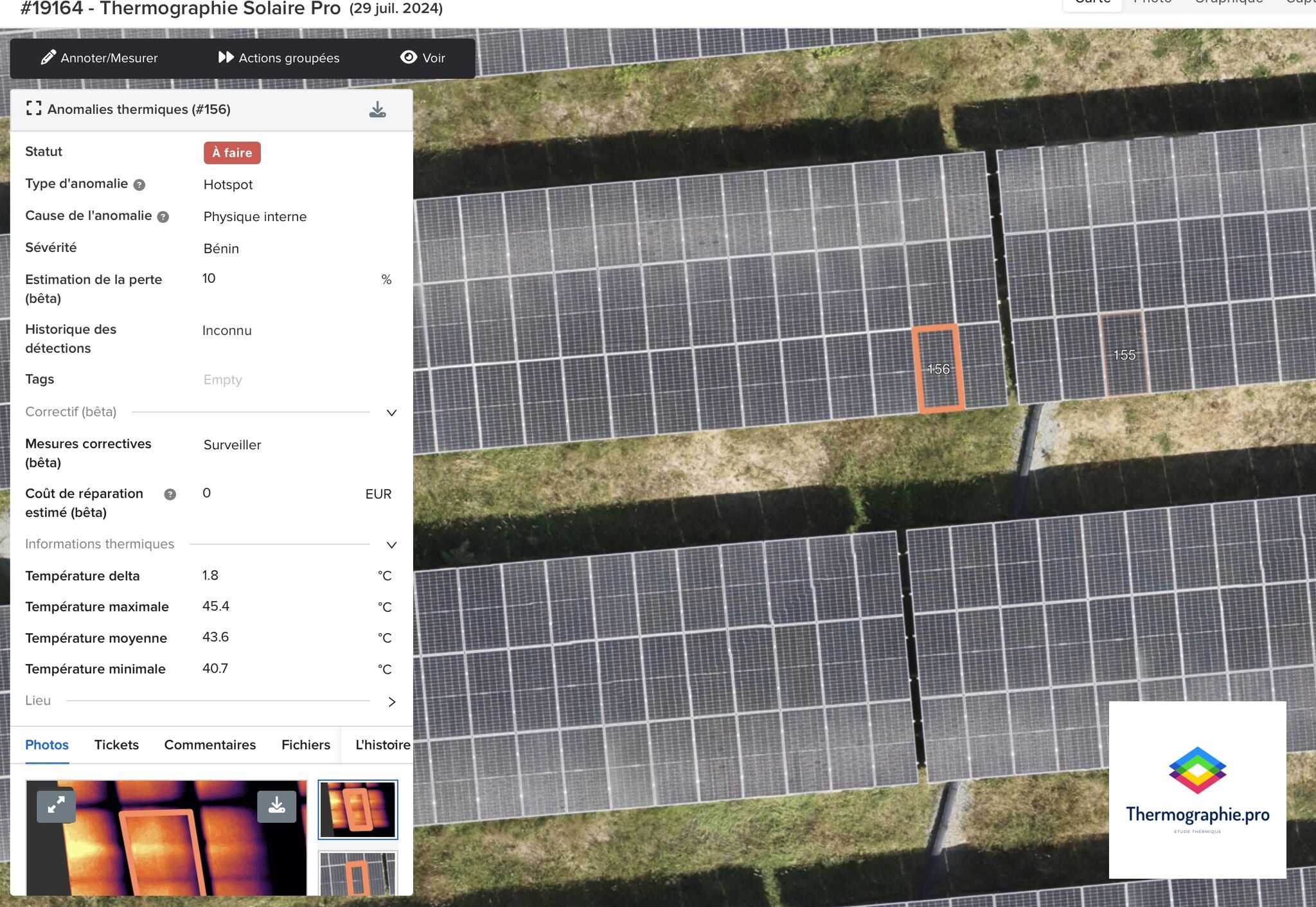
Task: Collapse Informations thermiques section
Action: (391, 545)
